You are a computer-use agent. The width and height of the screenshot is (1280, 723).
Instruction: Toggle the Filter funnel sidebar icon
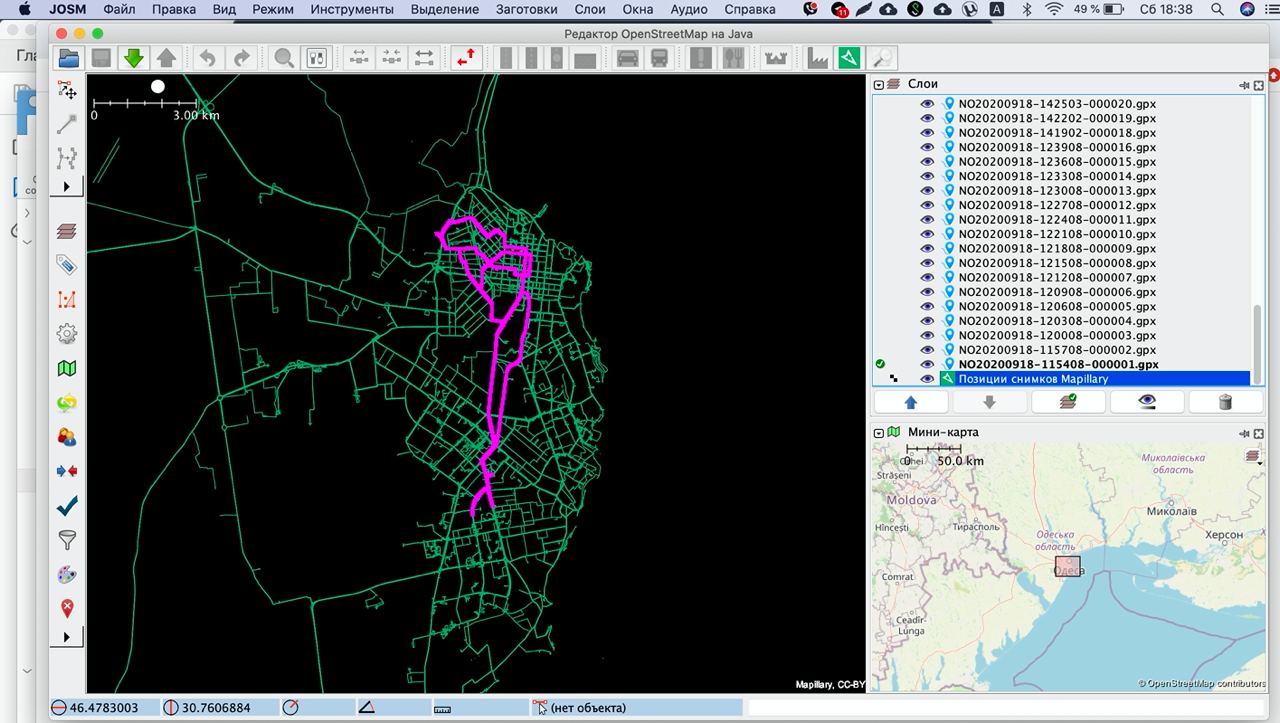[67, 540]
